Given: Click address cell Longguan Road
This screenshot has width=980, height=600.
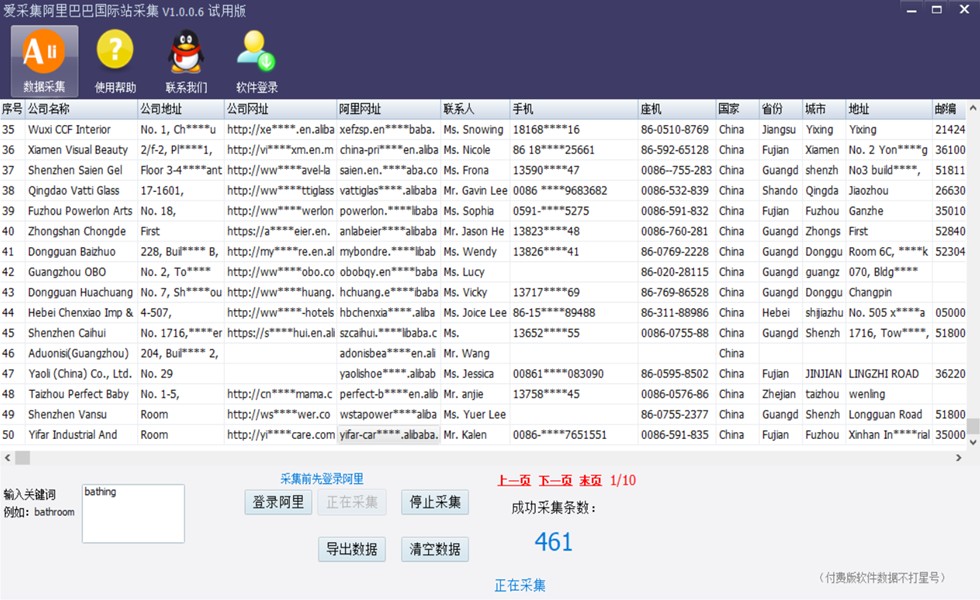Looking at the screenshot, I should pyautogui.click(x=889, y=414).
